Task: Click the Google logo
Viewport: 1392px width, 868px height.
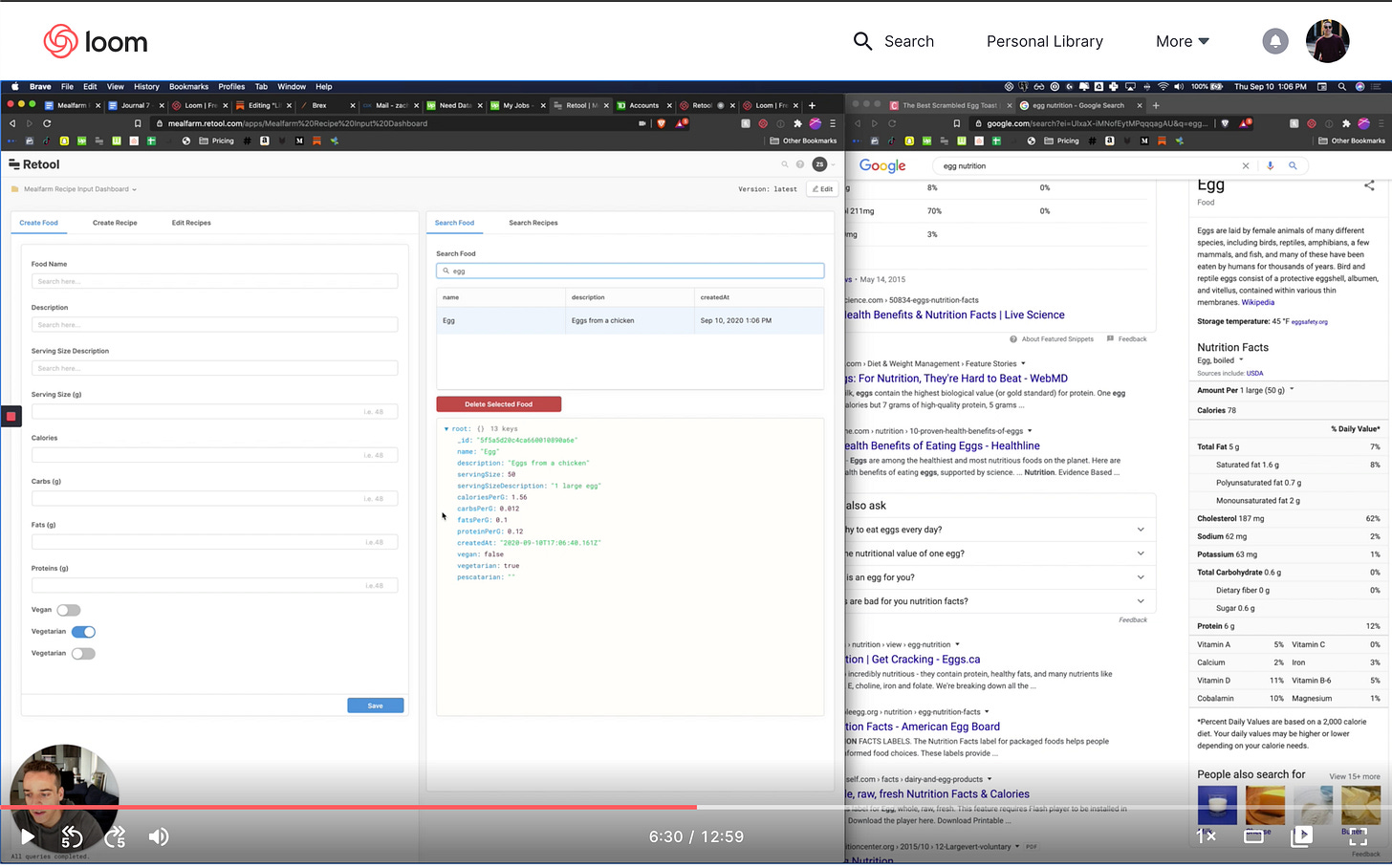Action: 881,165
